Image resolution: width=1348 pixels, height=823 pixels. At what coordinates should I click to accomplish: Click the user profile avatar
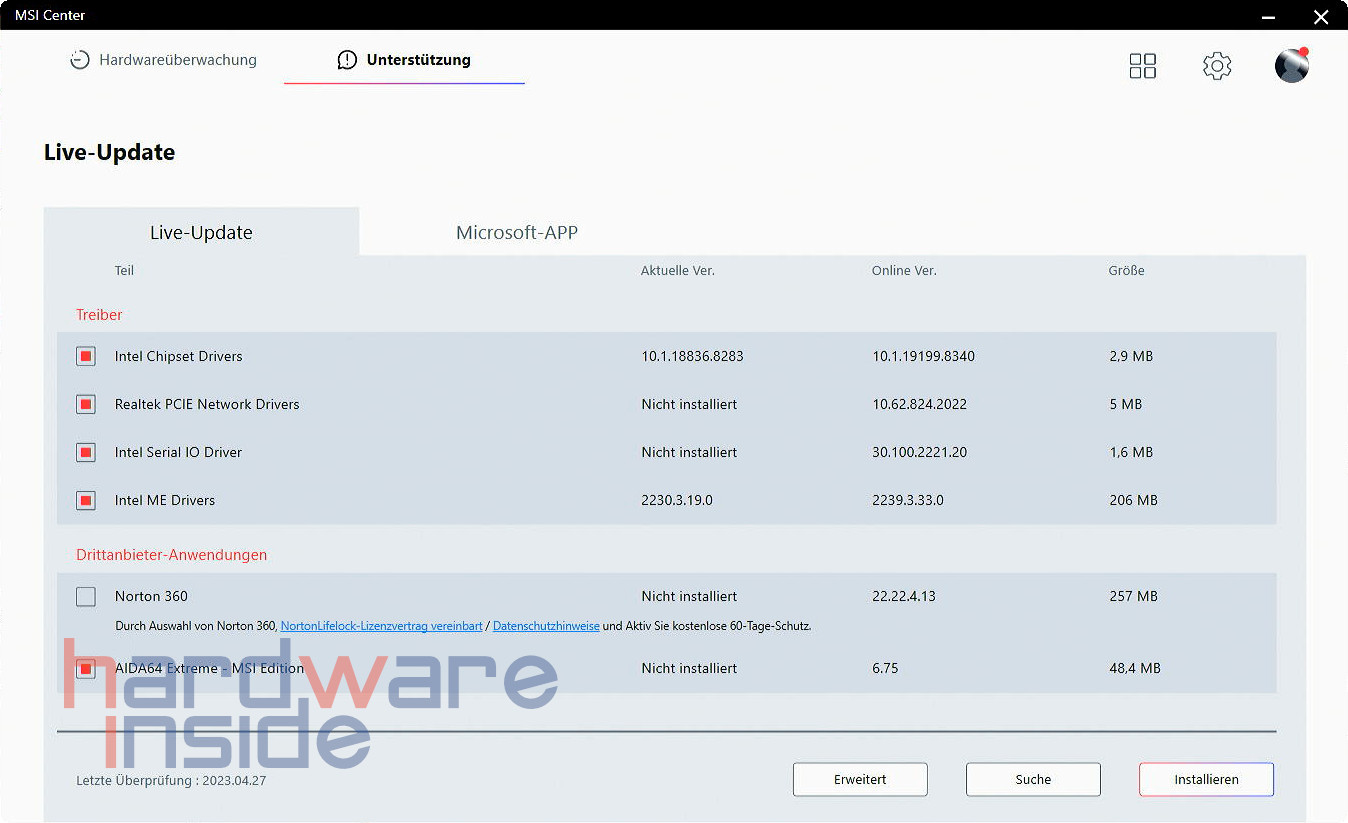[x=1291, y=66]
